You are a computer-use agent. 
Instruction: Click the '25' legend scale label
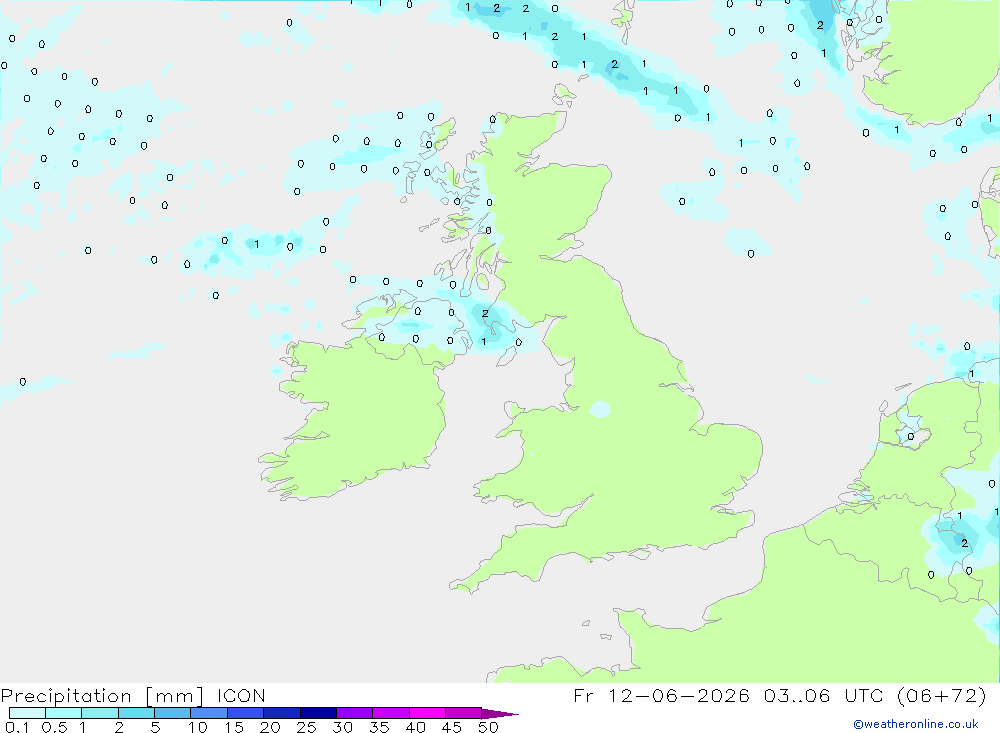tap(307, 727)
